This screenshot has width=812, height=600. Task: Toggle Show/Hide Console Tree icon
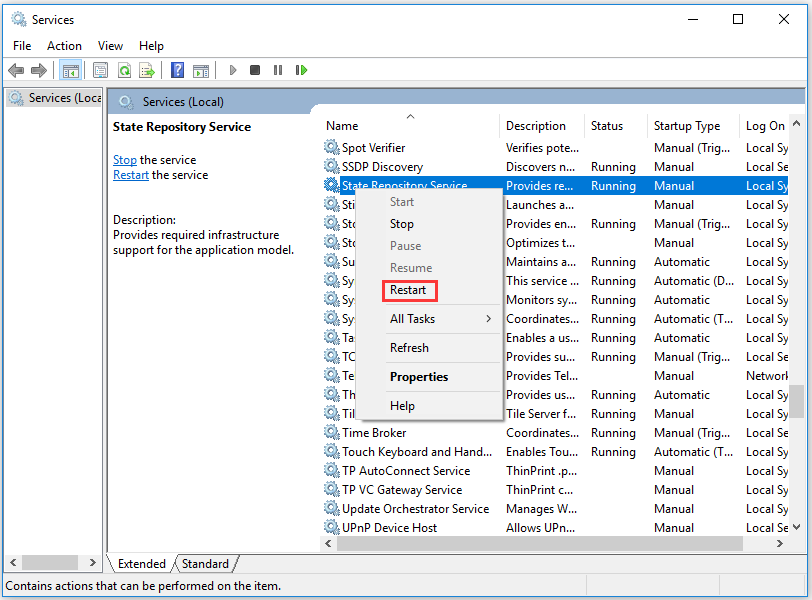coord(70,70)
